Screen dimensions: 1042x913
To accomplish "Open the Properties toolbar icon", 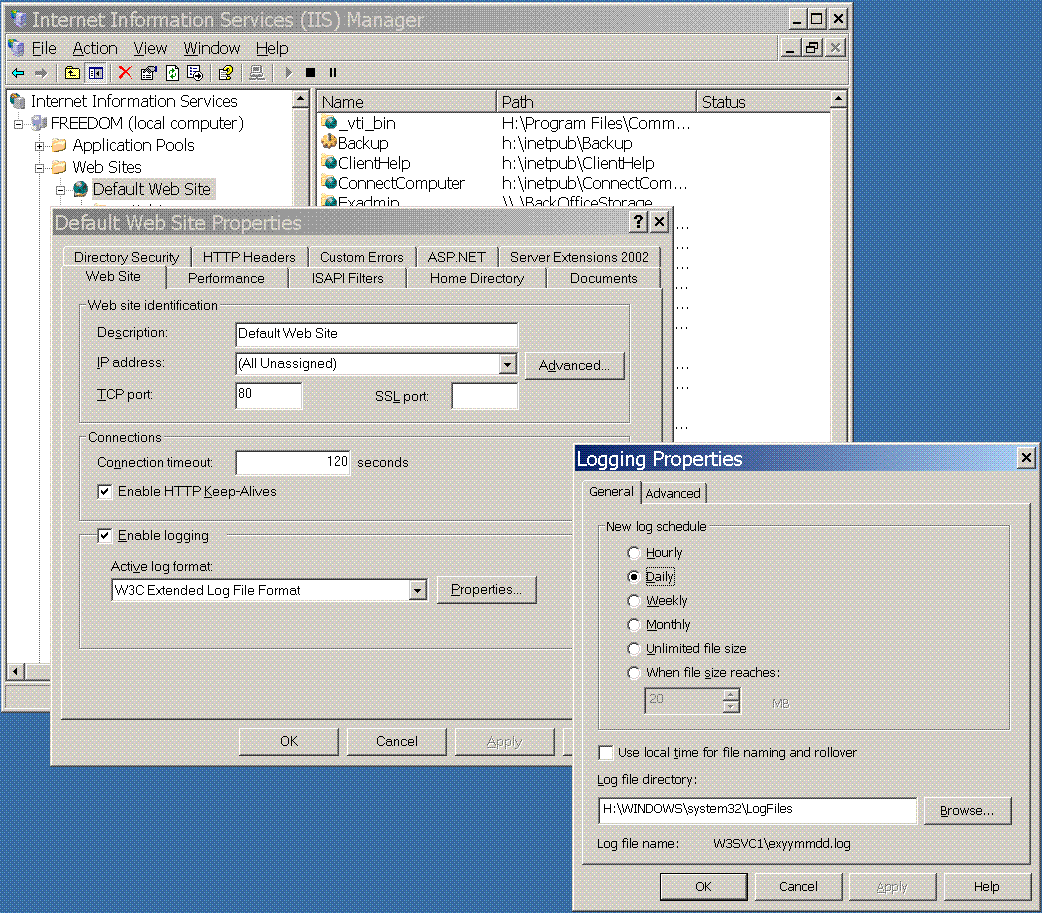I will (149, 73).
